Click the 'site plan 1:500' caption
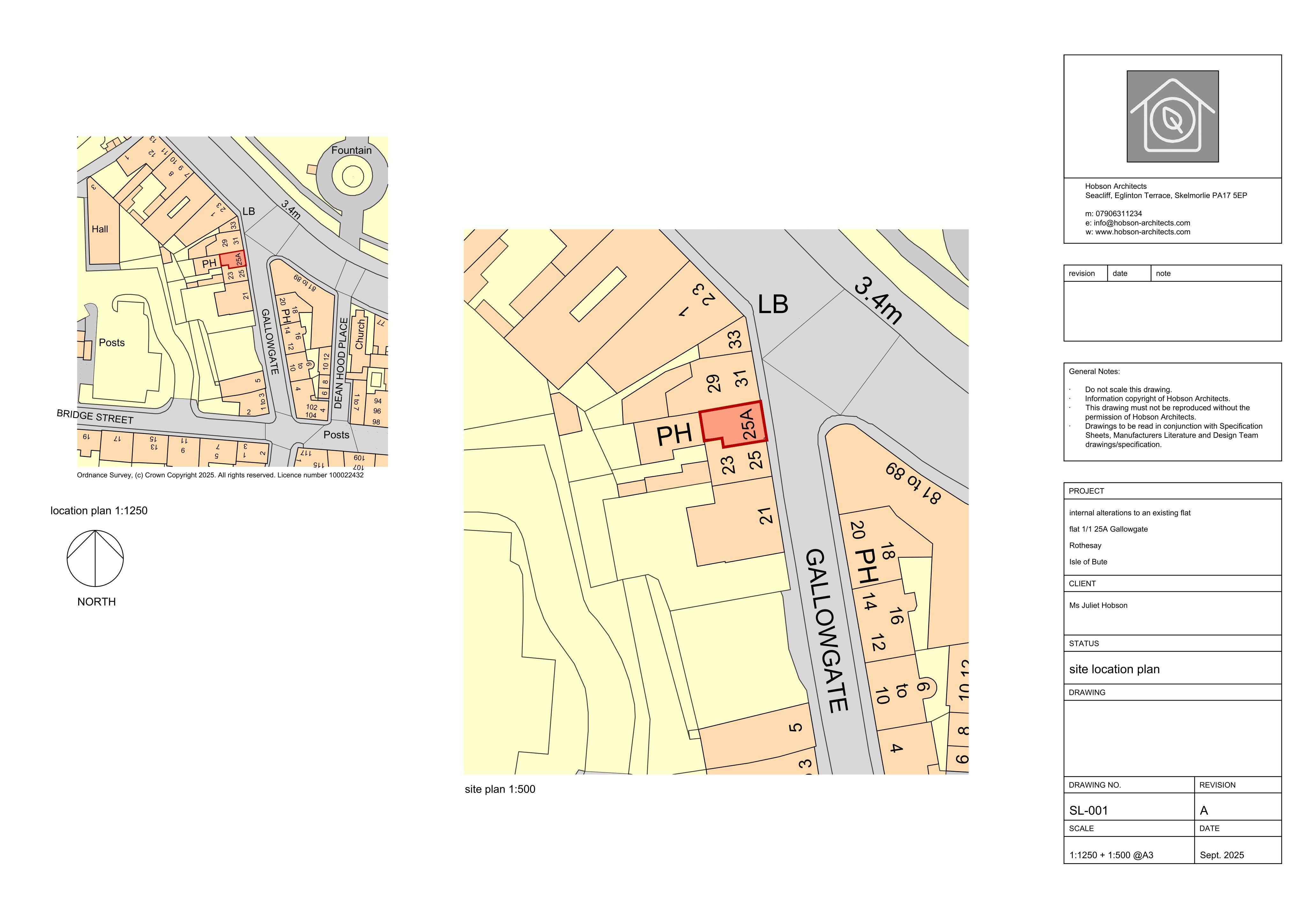1307x924 pixels. (x=500, y=789)
